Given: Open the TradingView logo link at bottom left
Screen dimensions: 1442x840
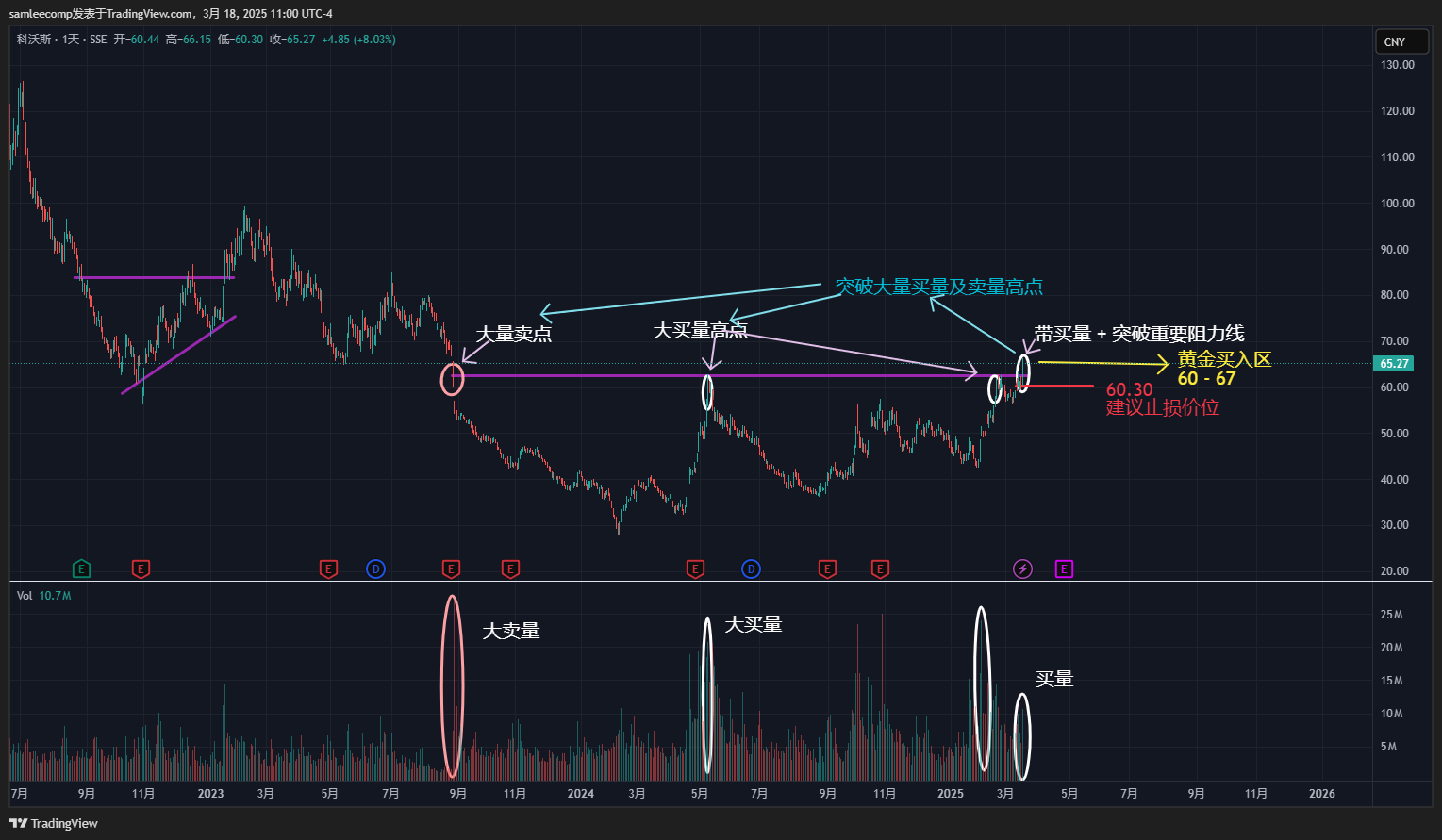Looking at the screenshot, I should (54, 823).
